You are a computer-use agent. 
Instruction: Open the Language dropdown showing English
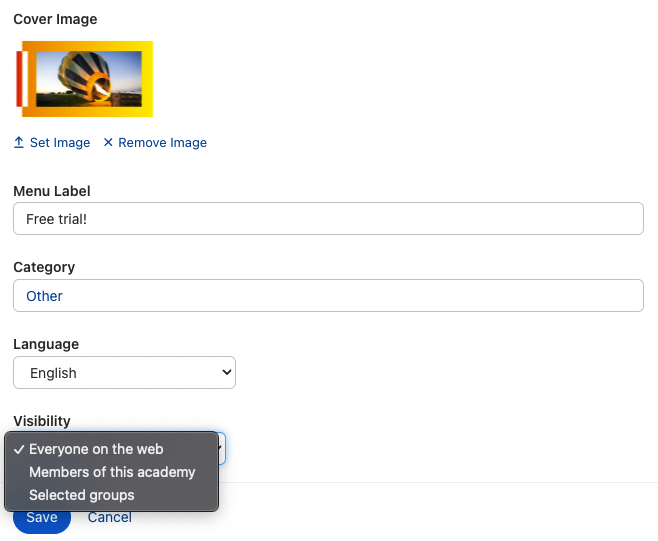pos(124,373)
